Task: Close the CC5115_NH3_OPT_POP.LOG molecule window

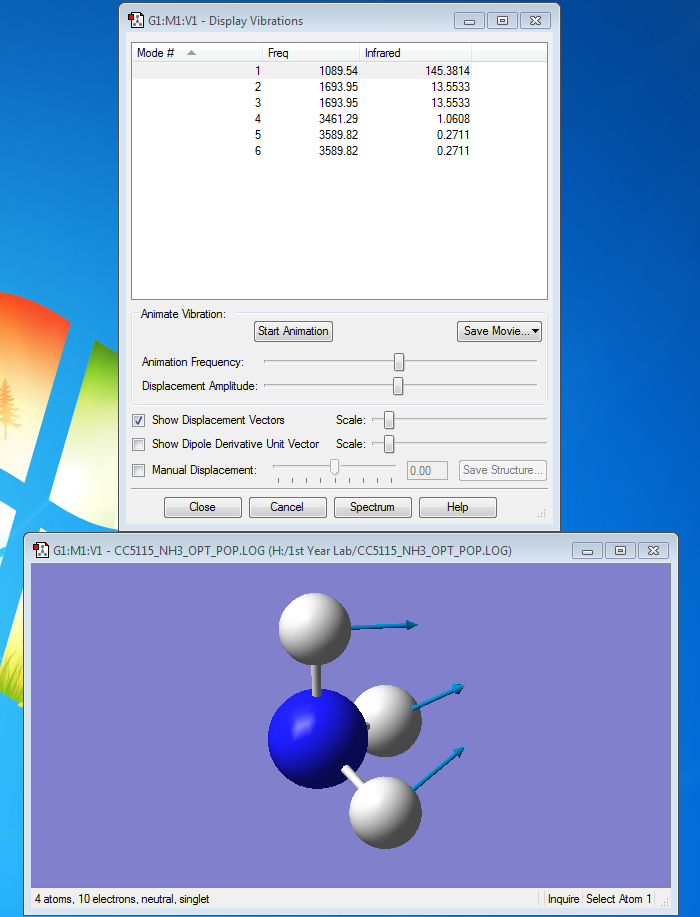Action: tap(653, 550)
